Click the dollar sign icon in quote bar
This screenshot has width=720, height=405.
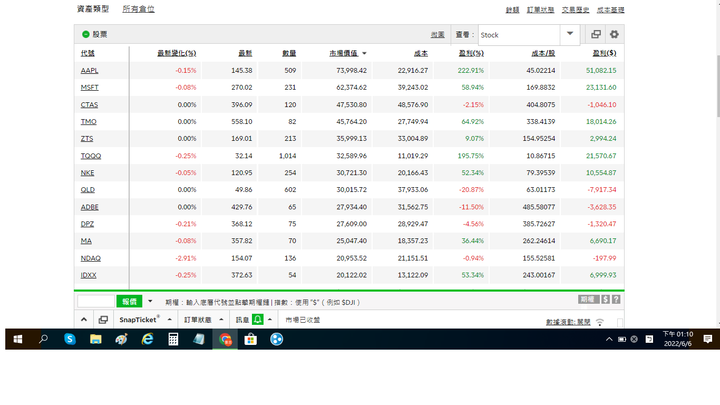tap(606, 300)
